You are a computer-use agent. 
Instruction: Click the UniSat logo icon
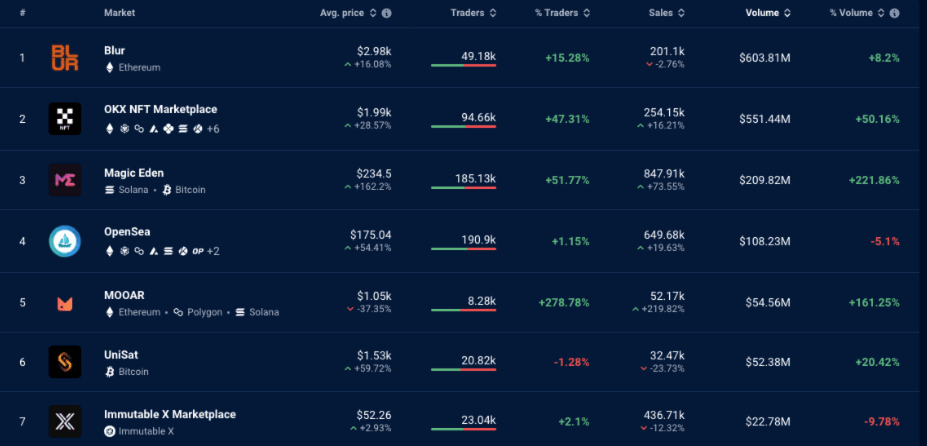[65, 362]
